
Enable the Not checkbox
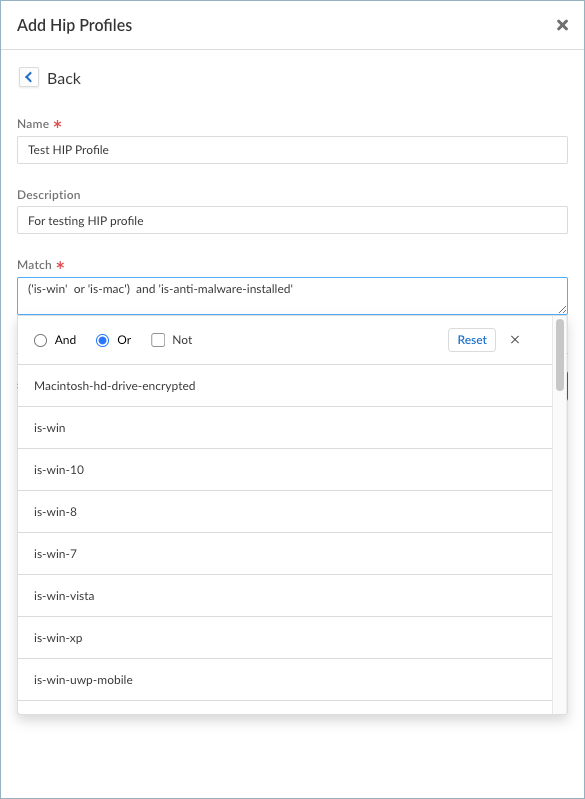coord(158,340)
